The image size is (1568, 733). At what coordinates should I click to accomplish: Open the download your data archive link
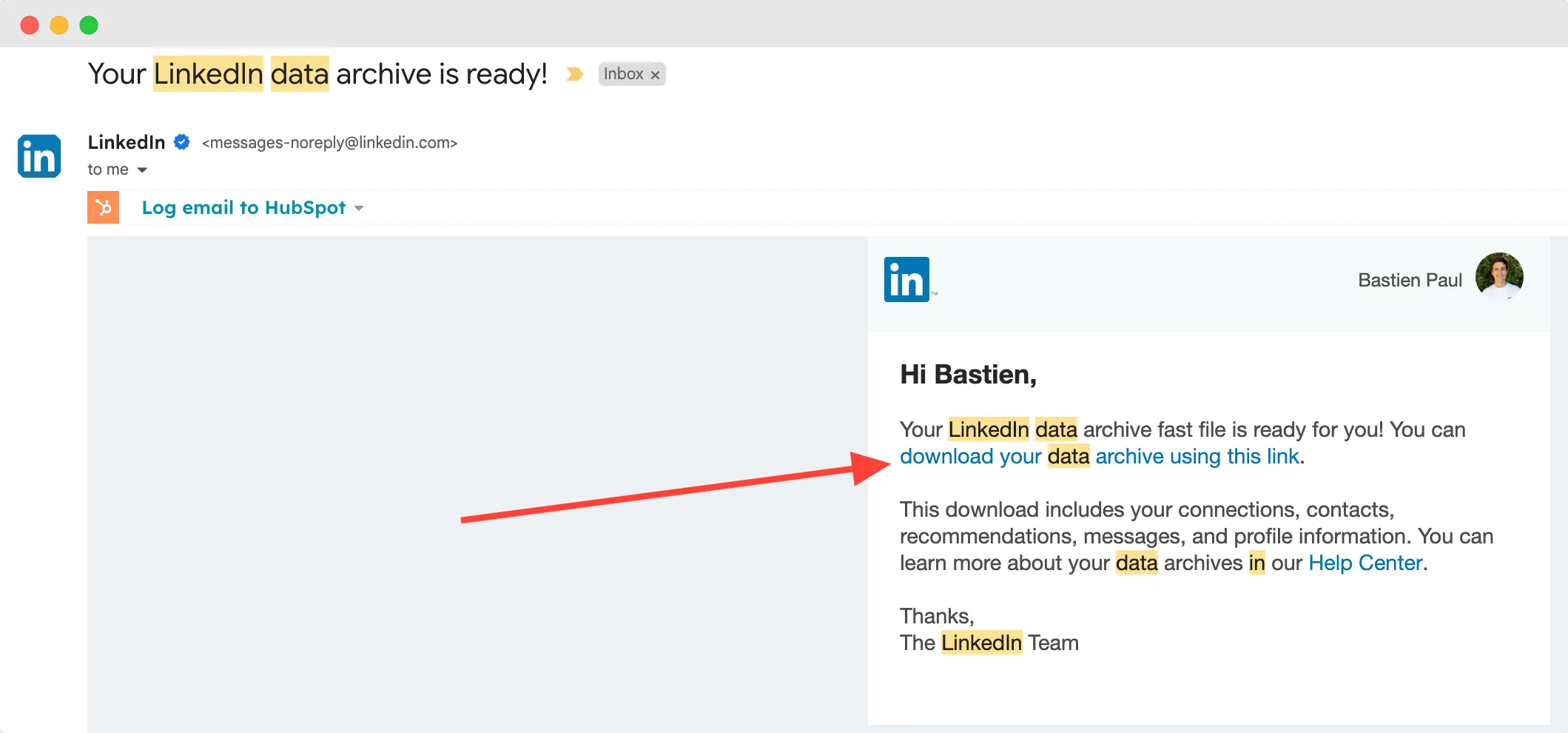tap(1100, 457)
